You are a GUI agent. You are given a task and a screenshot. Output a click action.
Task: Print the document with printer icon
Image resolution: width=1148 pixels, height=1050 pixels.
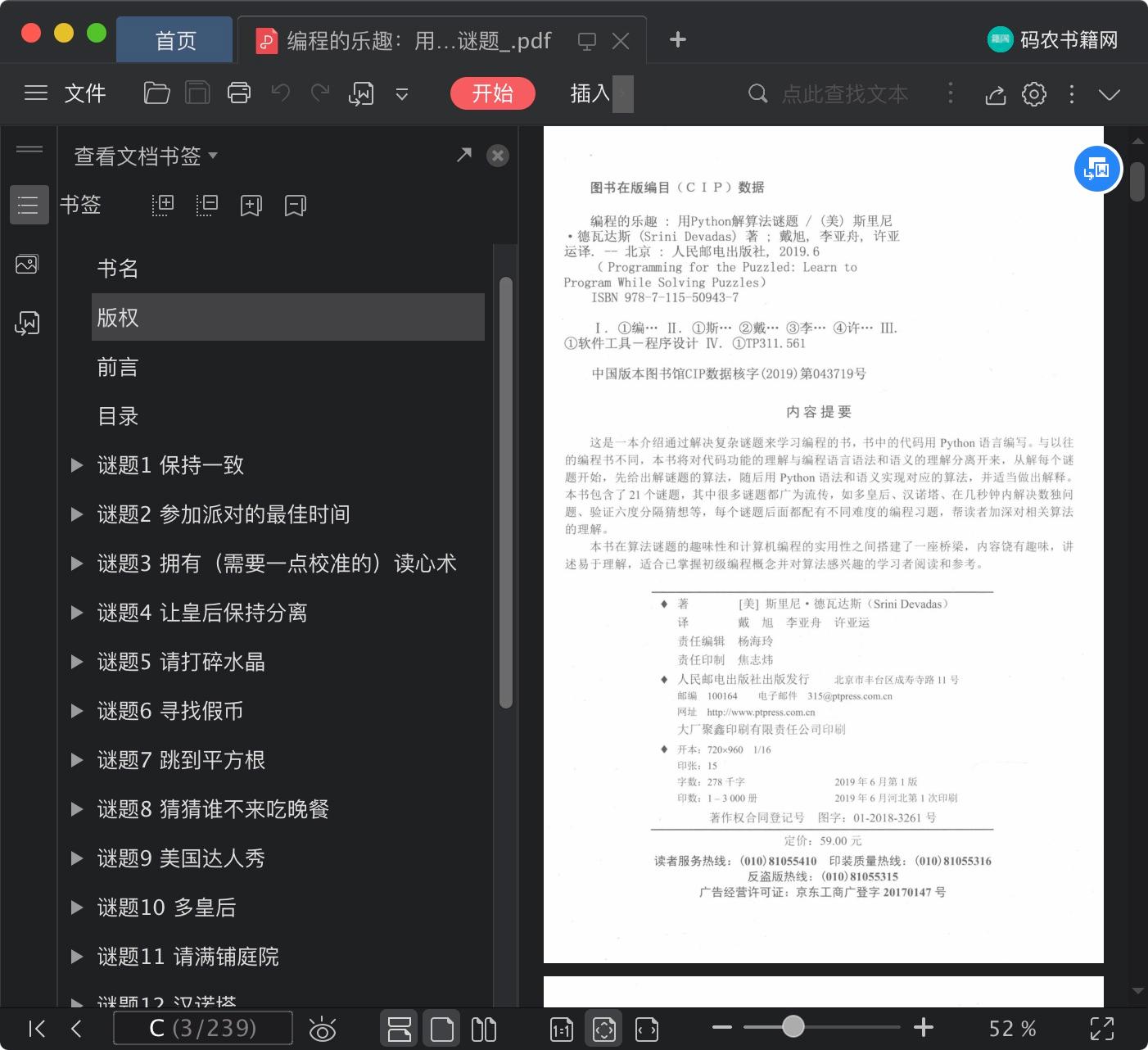[239, 93]
